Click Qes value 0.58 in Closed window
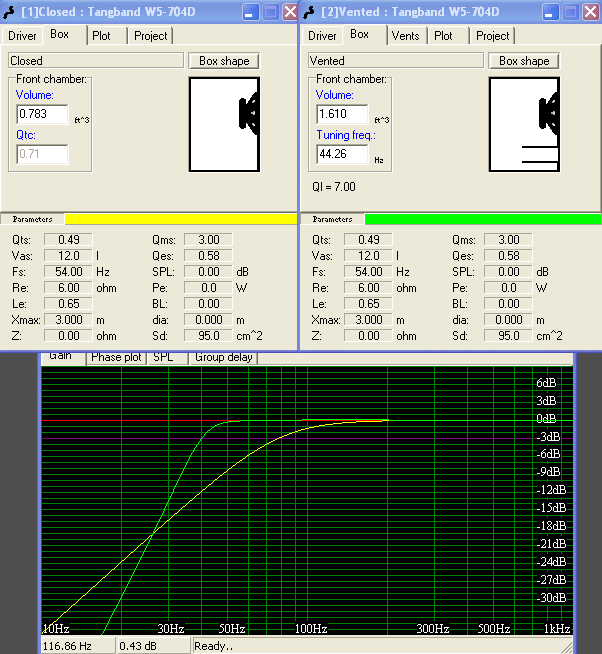The height and width of the screenshot is (654, 602). [x=208, y=256]
